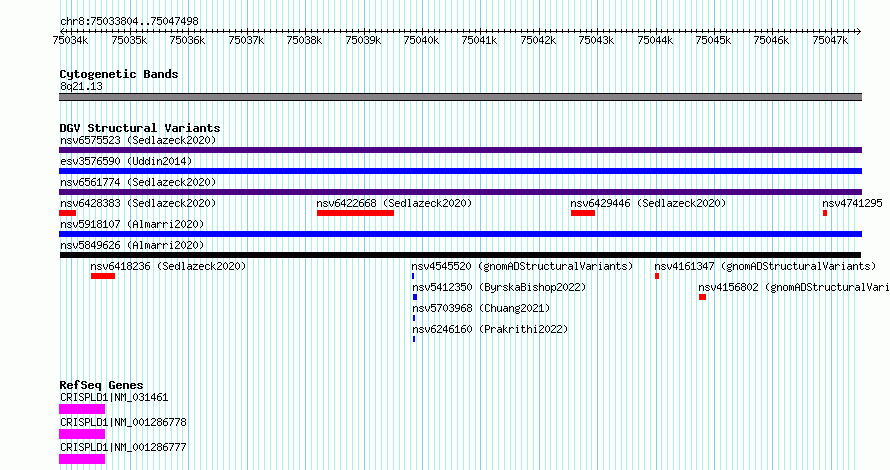Open the CRISPLD1|NM_001286777 gene label
This screenshot has height=470, width=890.
tap(123, 447)
